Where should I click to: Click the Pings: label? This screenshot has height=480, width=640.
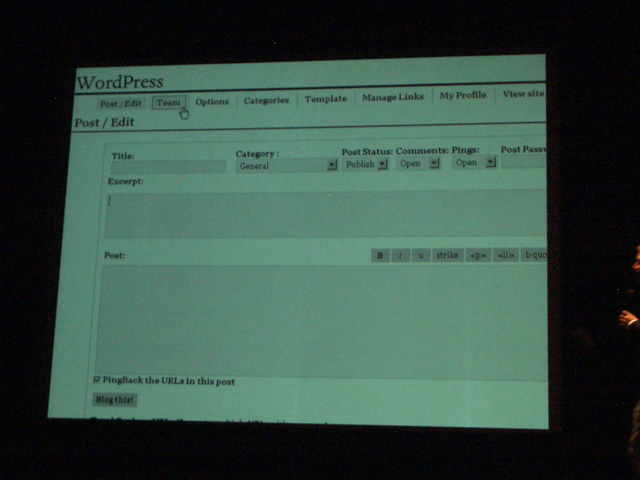point(465,150)
